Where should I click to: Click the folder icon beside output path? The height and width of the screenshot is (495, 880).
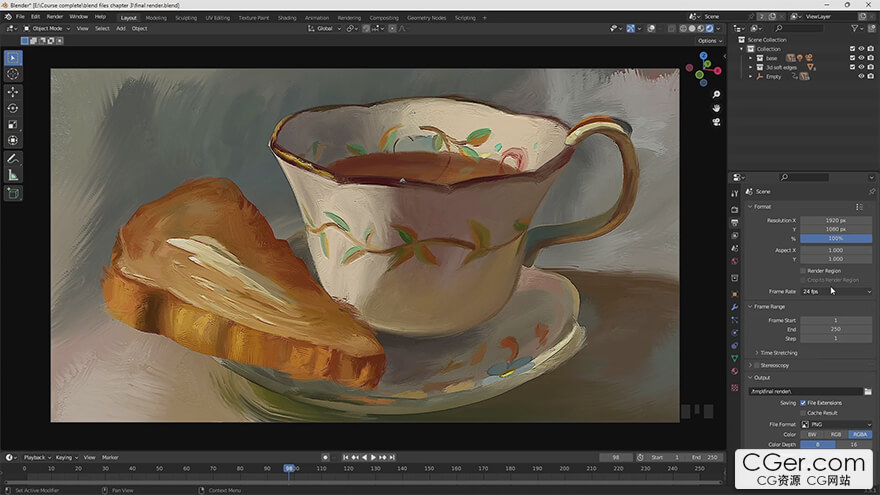click(x=867, y=391)
